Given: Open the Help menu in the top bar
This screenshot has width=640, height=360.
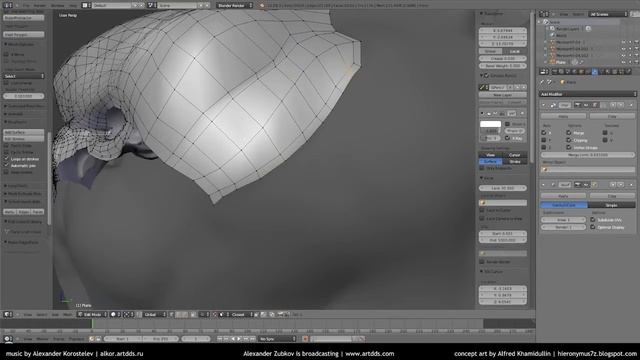Looking at the screenshot, I should coord(73,5).
